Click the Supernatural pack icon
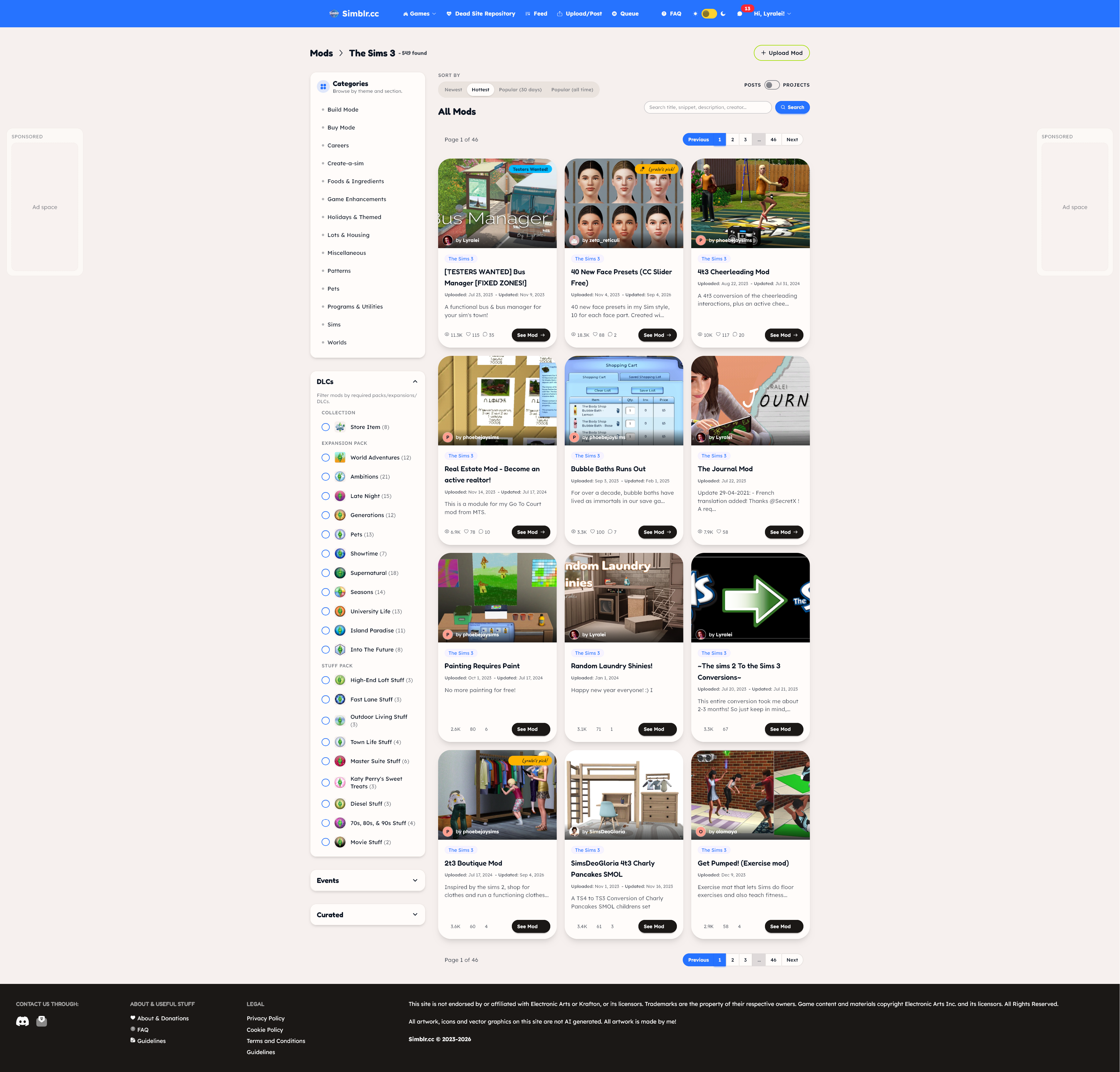 tap(340, 573)
